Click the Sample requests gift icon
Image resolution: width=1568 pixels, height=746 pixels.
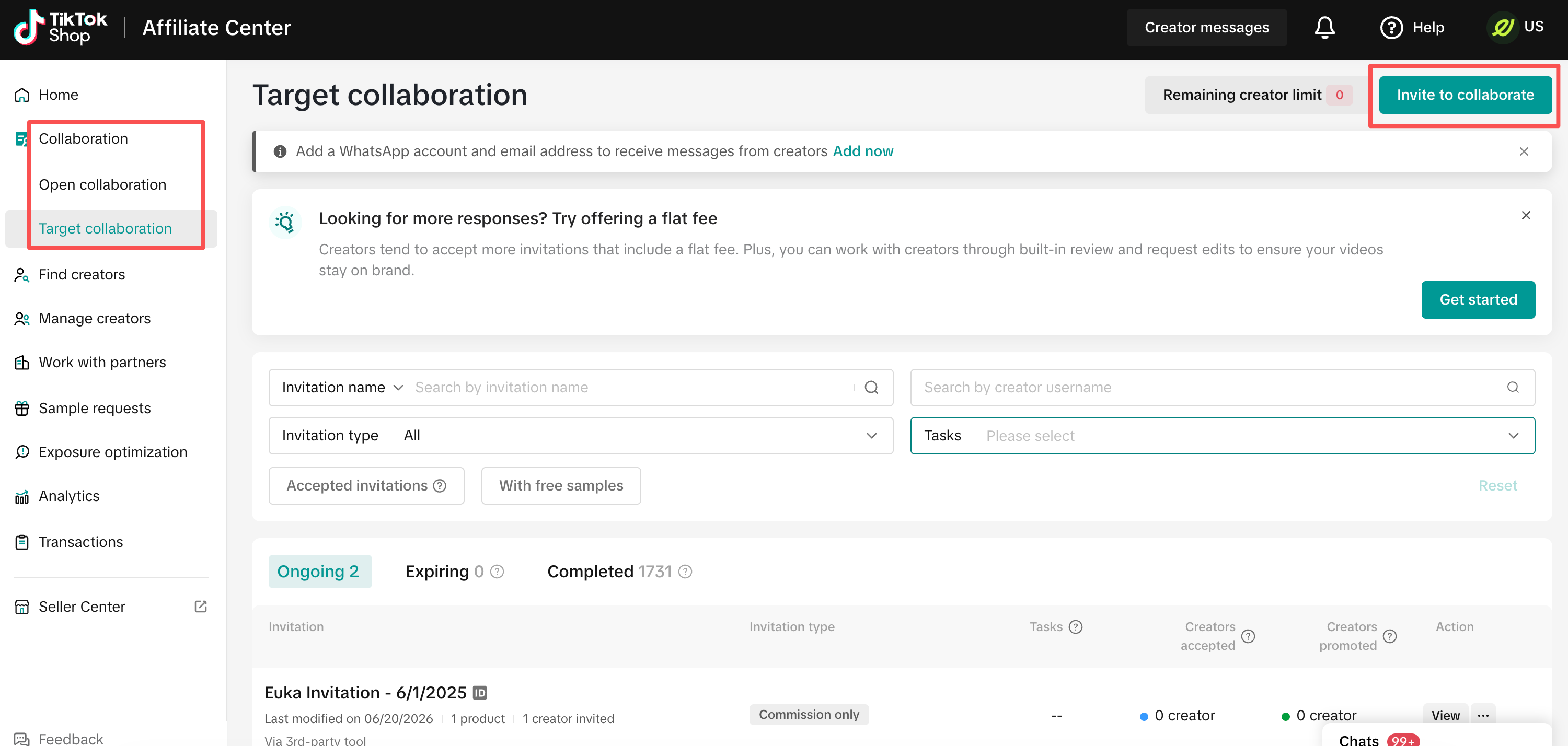tap(22, 409)
